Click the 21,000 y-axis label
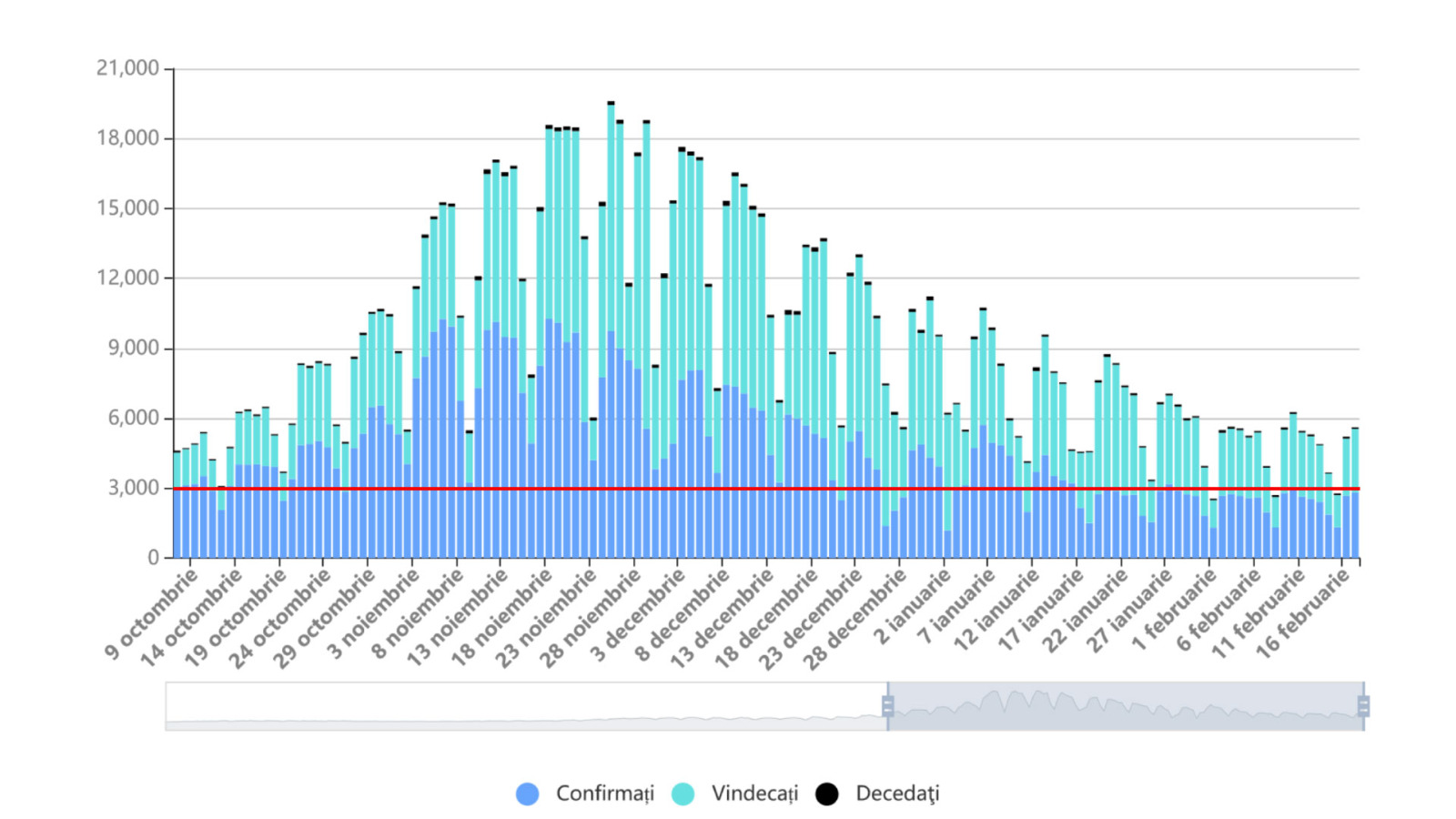Viewport: 1456px width, 819px height. coord(127,68)
